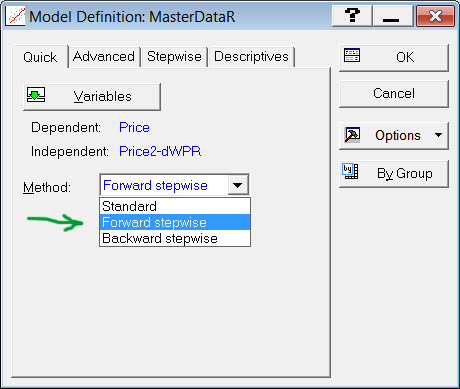Close the Model Definition dialog
The width and height of the screenshot is (460, 389).
(x=436, y=16)
